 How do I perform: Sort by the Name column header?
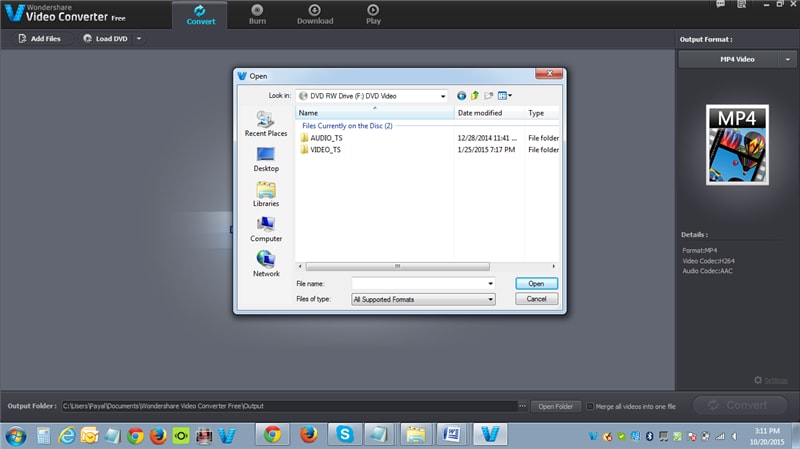coord(374,113)
